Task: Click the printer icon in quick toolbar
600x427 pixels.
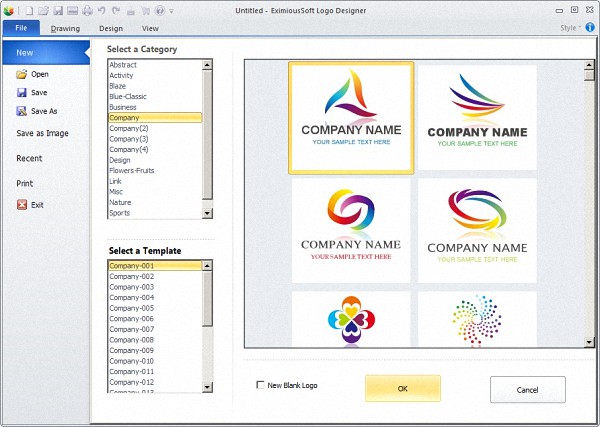Action: [x=87, y=10]
